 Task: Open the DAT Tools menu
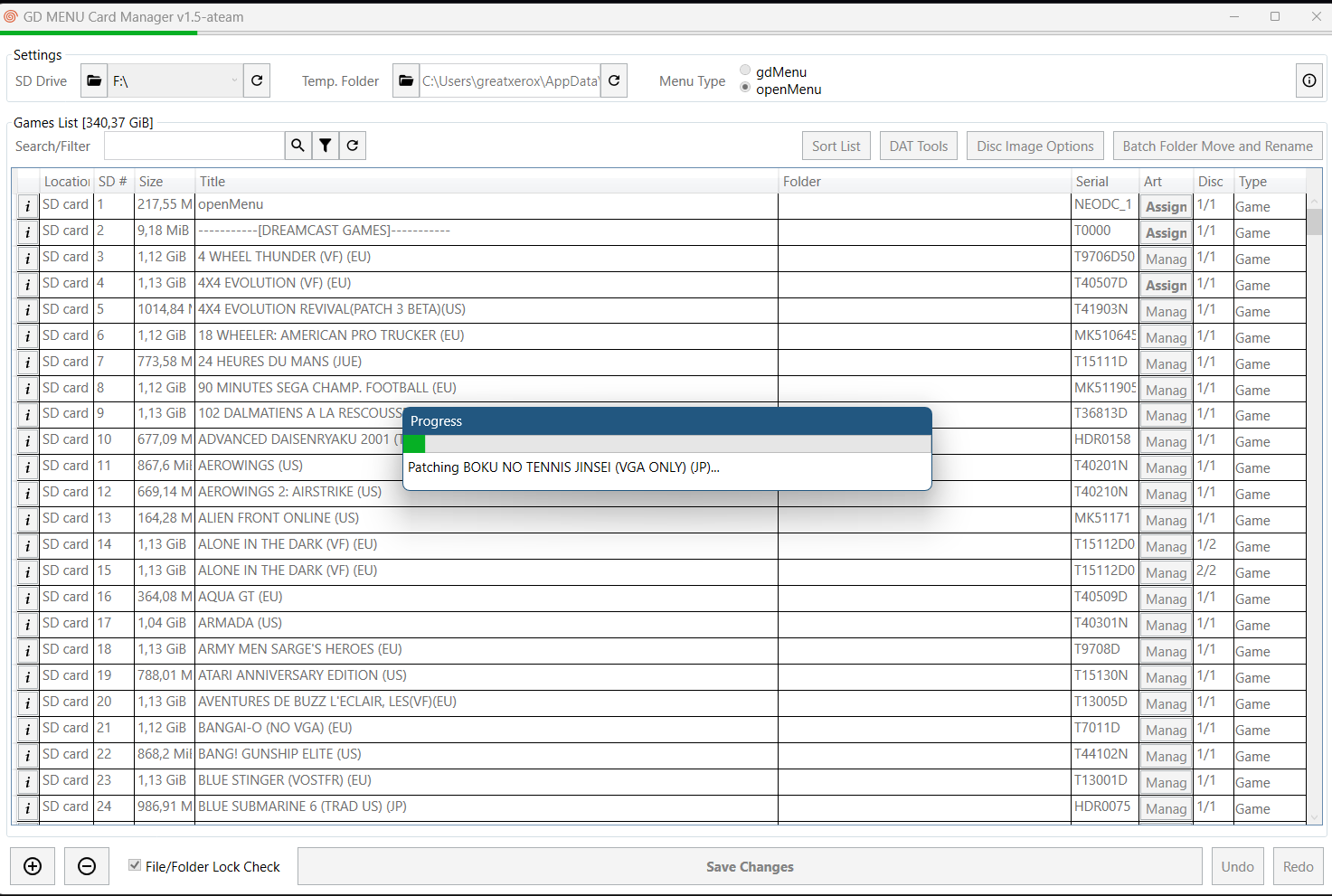click(x=918, y=146)
